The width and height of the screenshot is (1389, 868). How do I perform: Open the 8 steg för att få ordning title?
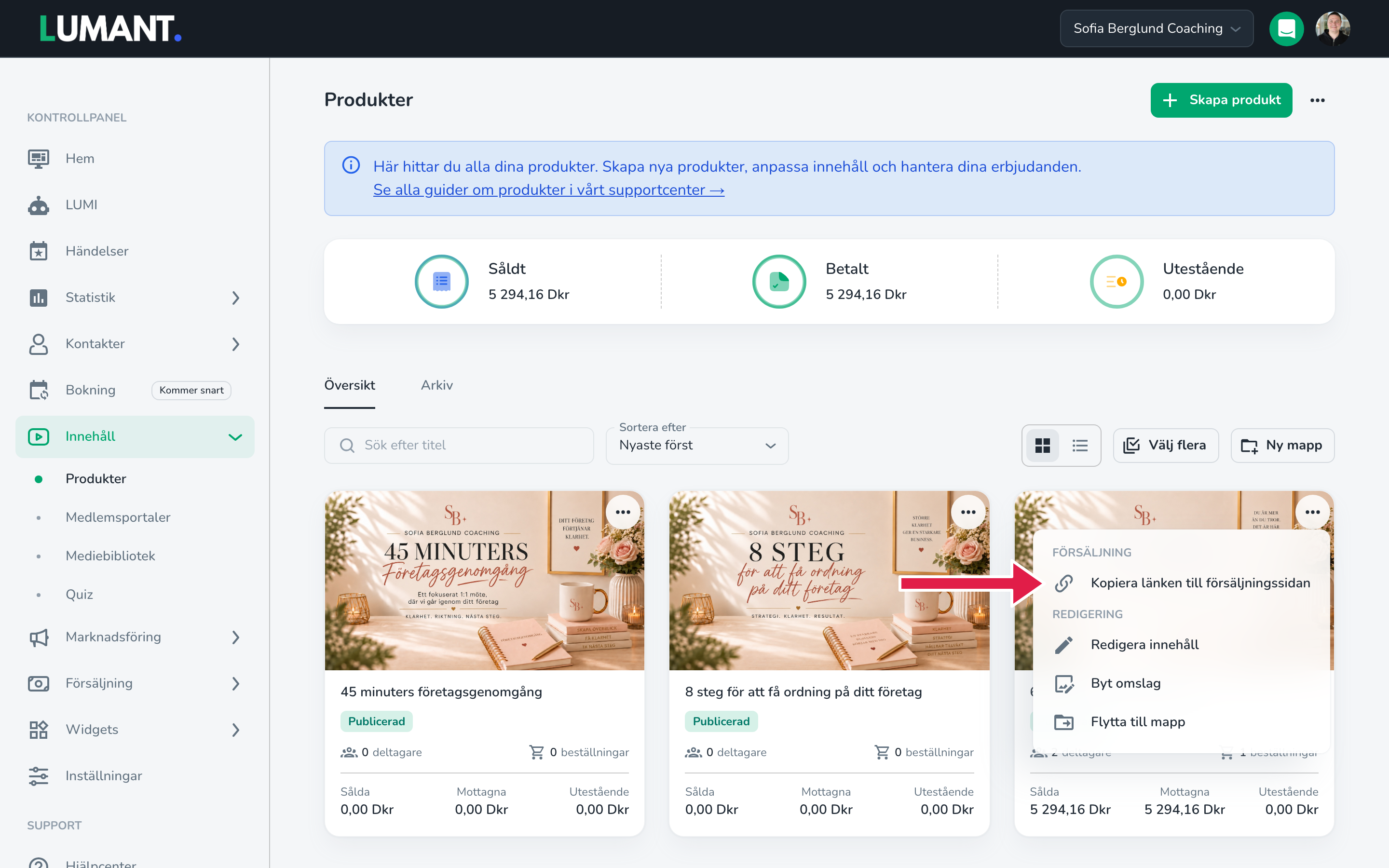coord(803,692)
